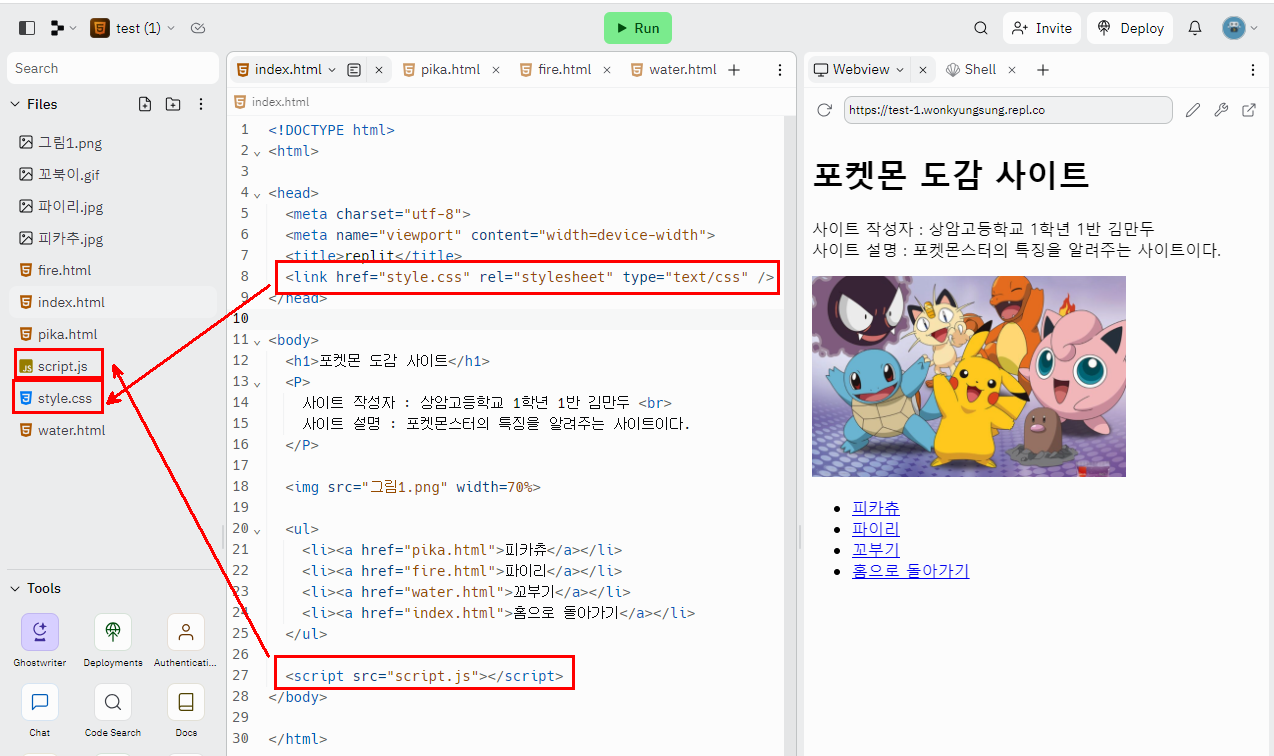This screenshot has height=756, width=1274.
Task: Create a new folder with the folder icon
Action: point(173,104)
